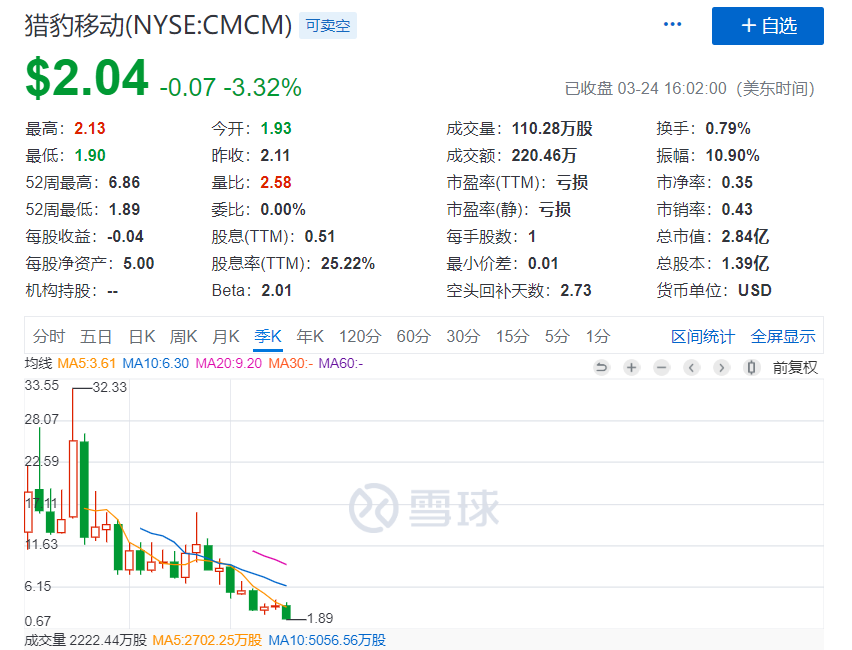Click the 货币单位 value USD
The width and height of the screenshot is (852, 650).
755,291
